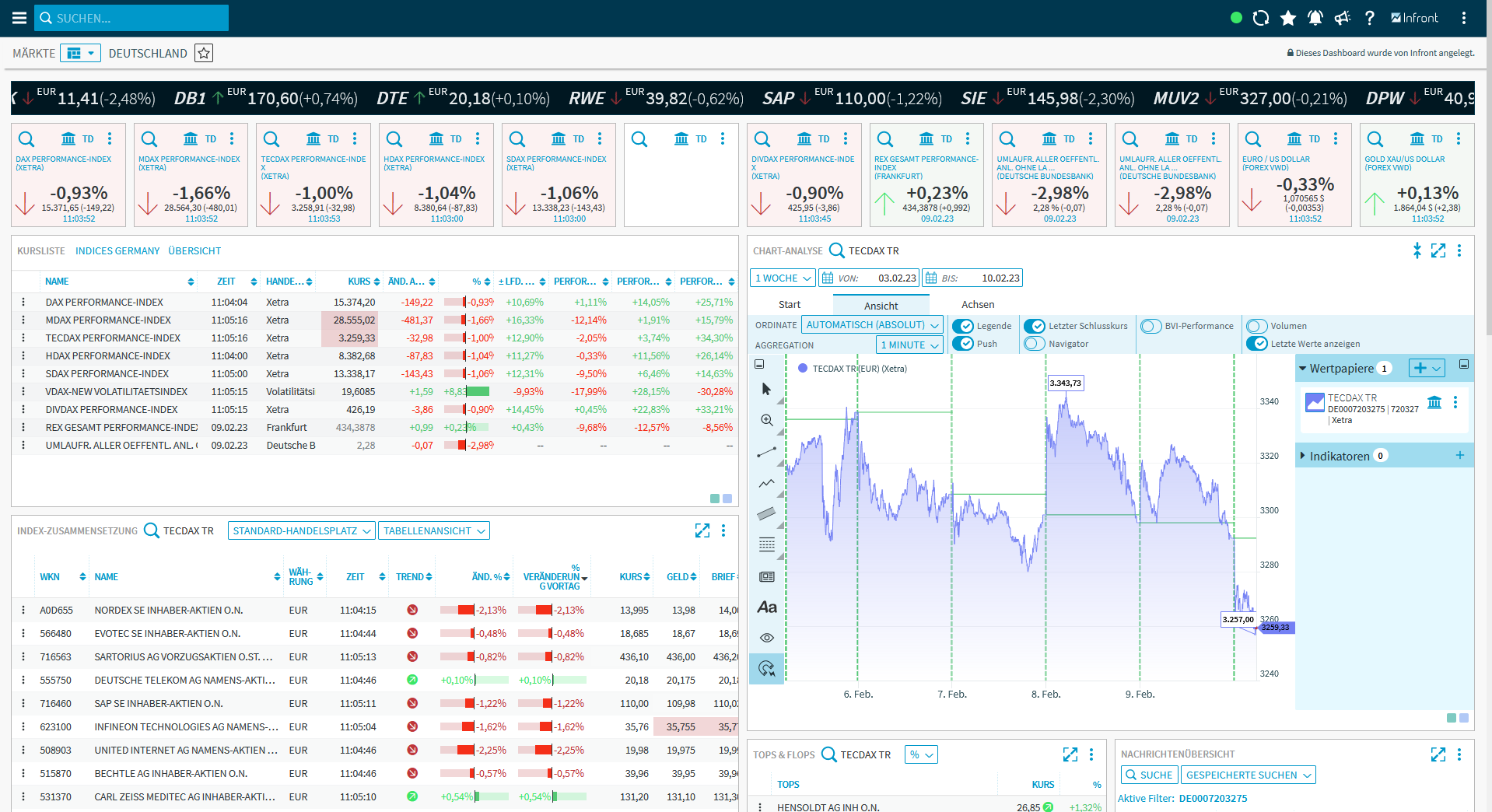Click the Suche button in Nachrichtenübersicht

1148,775
